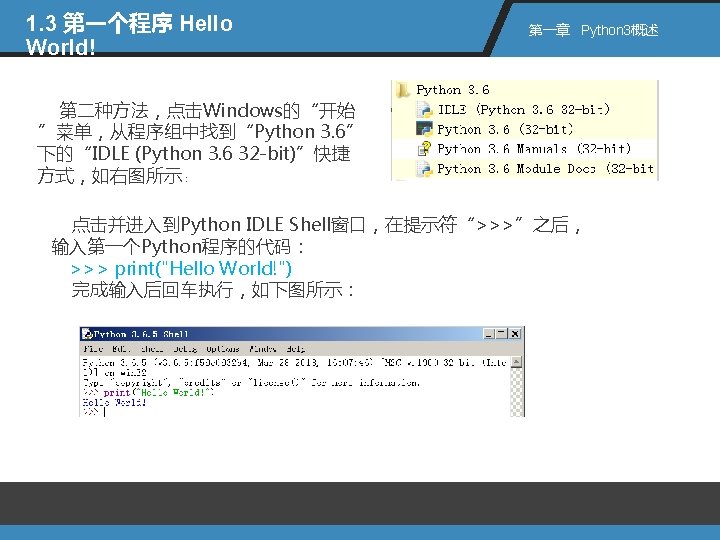Click the line "输入第一个Python程序的代码"
The height and width of the screenshot is (540, 720).
(177, 247)
